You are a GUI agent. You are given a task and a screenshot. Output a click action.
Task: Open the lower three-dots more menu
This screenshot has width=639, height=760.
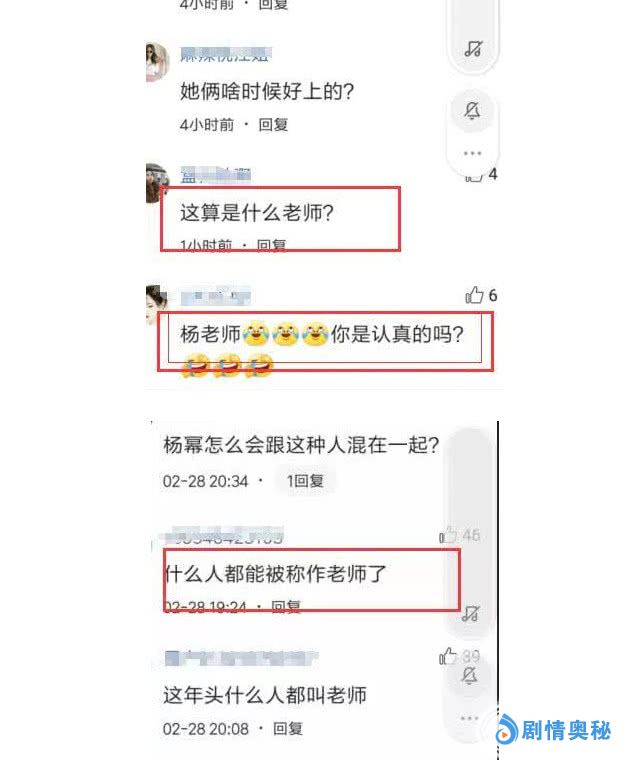click(469, 718)
